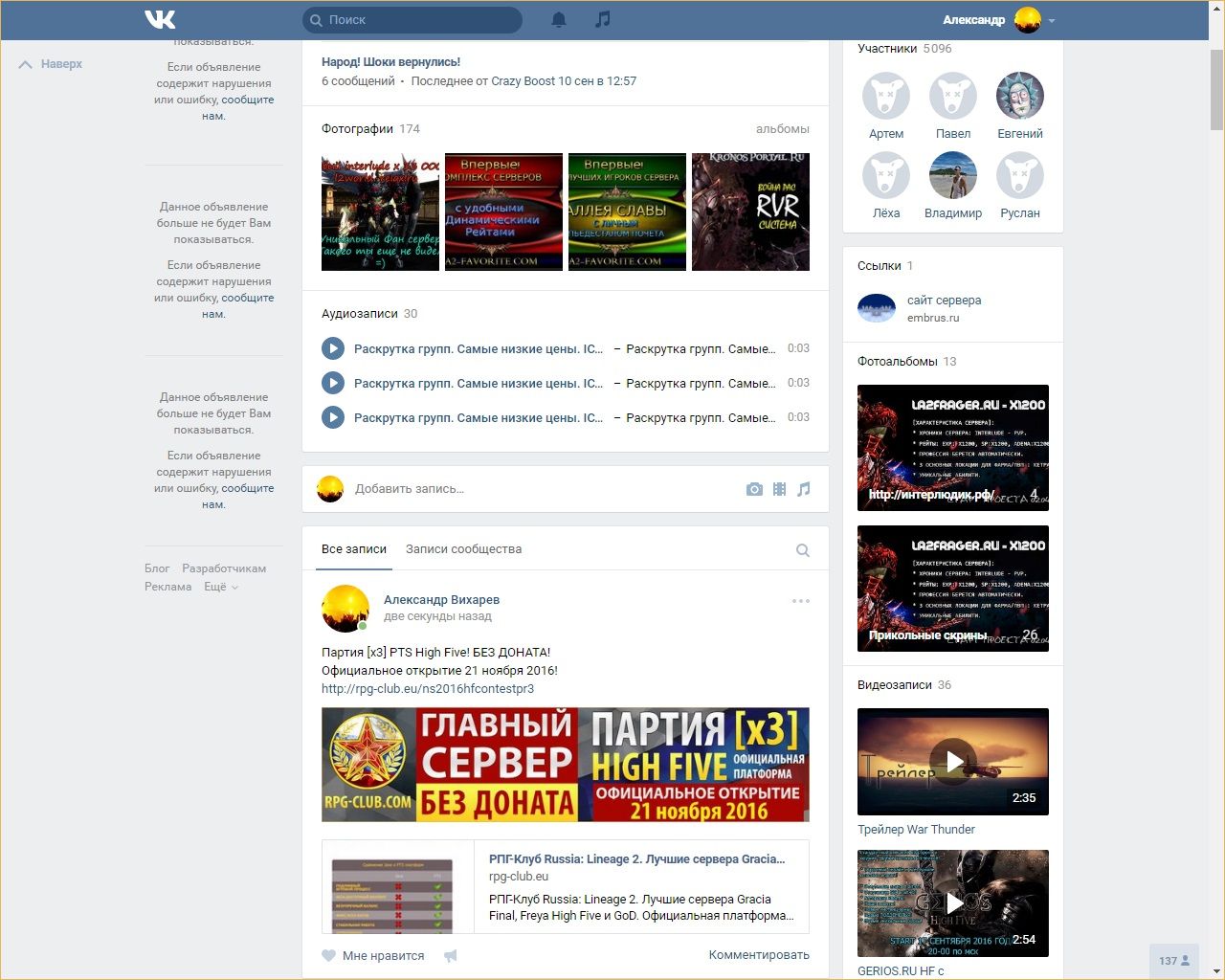Image resolution: width=1225 pixels, height=980 pixels.
Task: Search wall posts with magnifier icon
Action: tap(803, 550)
